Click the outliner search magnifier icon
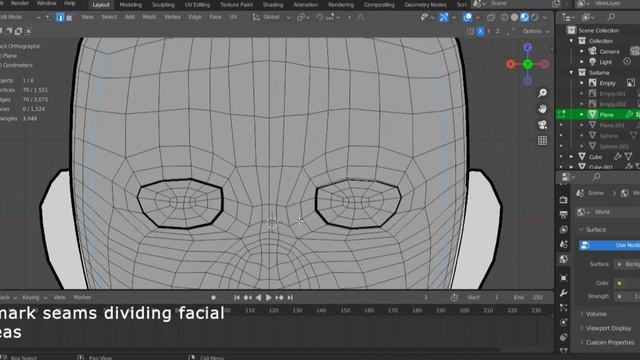 (x=611, y=17)
